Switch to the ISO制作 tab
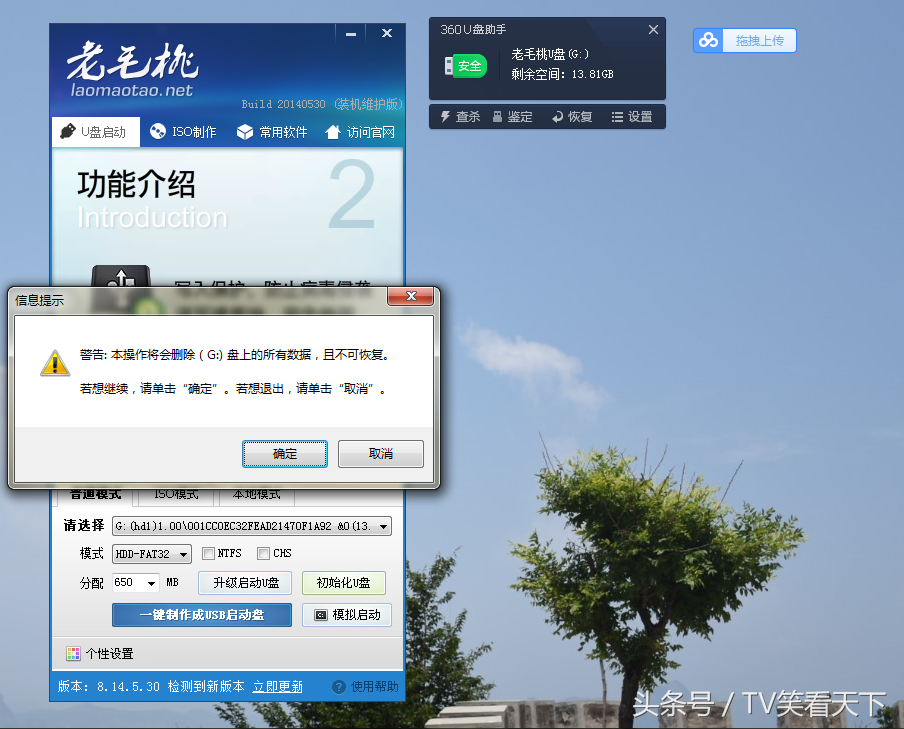Image resolution: width=904 pixels, height=729 pixels. point(183,132)
